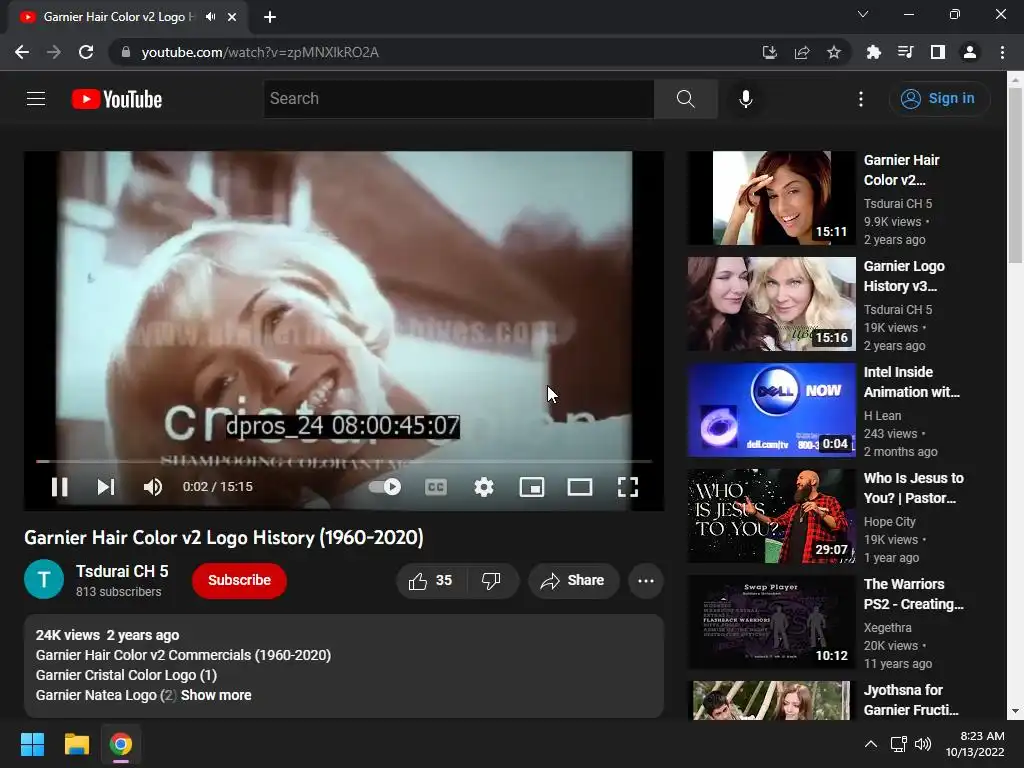
Task: Go forward with the browser arrow
Action: 54,52
